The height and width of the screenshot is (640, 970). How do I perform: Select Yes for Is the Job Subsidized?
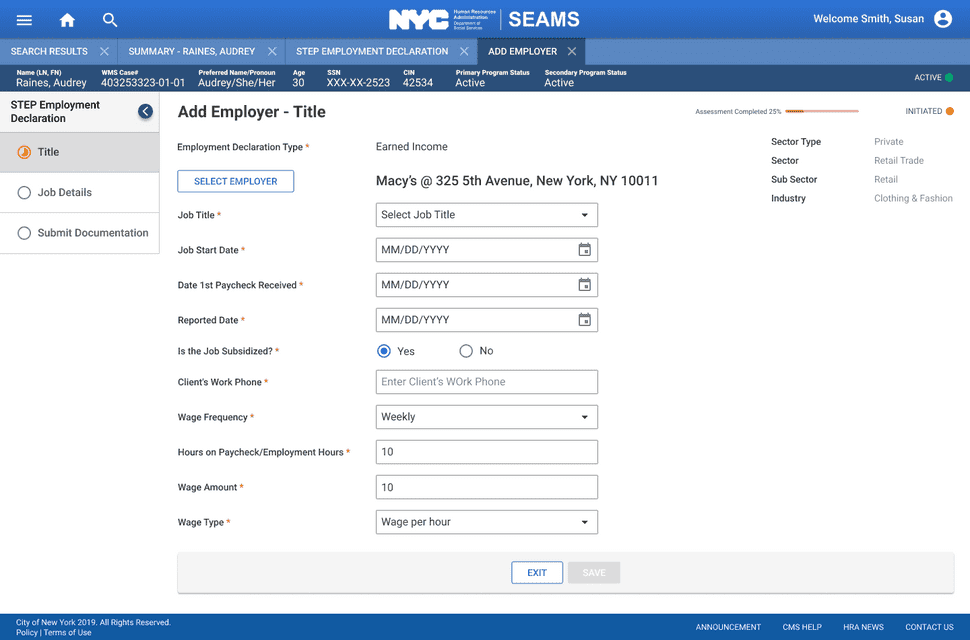[382, 350]
